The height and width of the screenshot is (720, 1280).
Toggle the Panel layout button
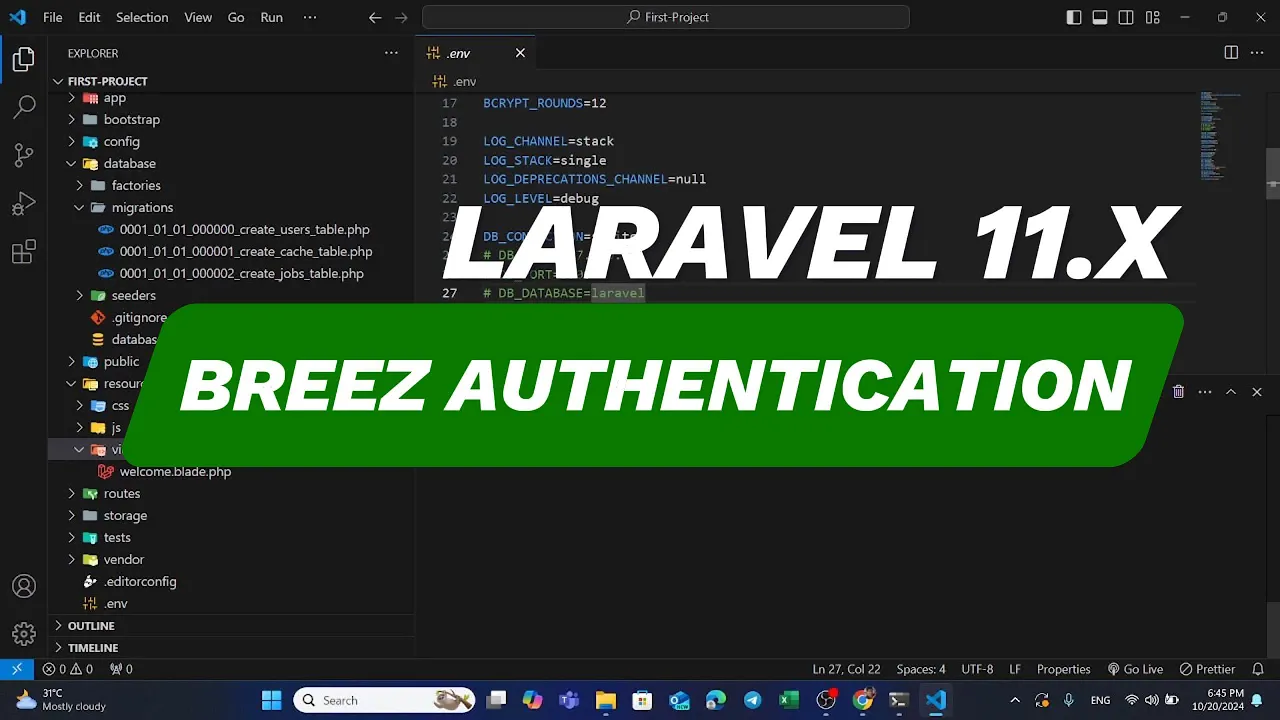pos(1100,17)
